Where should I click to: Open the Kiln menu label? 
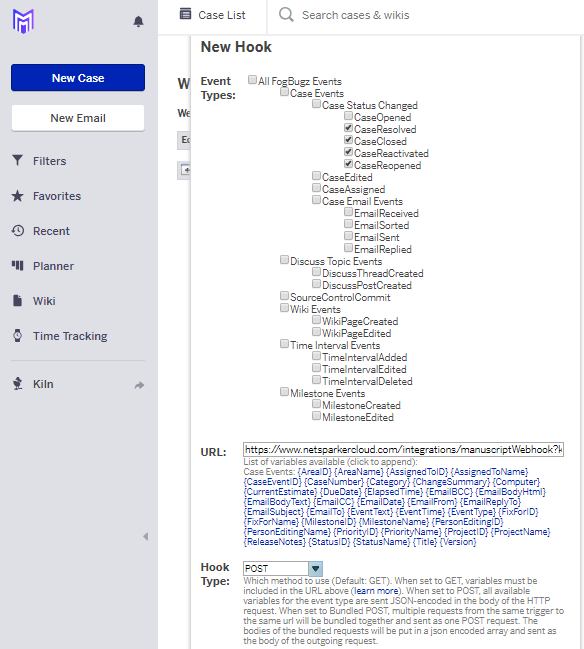pyautogui.click(x=43, y=384)
